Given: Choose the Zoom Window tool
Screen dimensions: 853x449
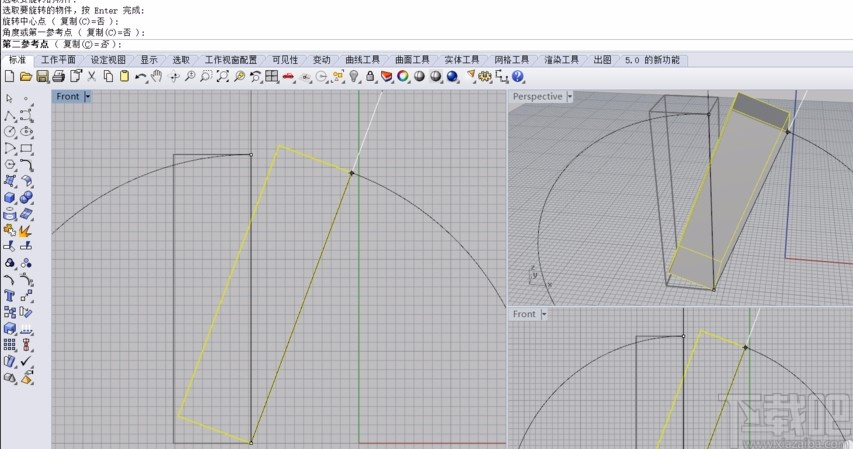Looking at the screenshot, I should coord(206,77).
